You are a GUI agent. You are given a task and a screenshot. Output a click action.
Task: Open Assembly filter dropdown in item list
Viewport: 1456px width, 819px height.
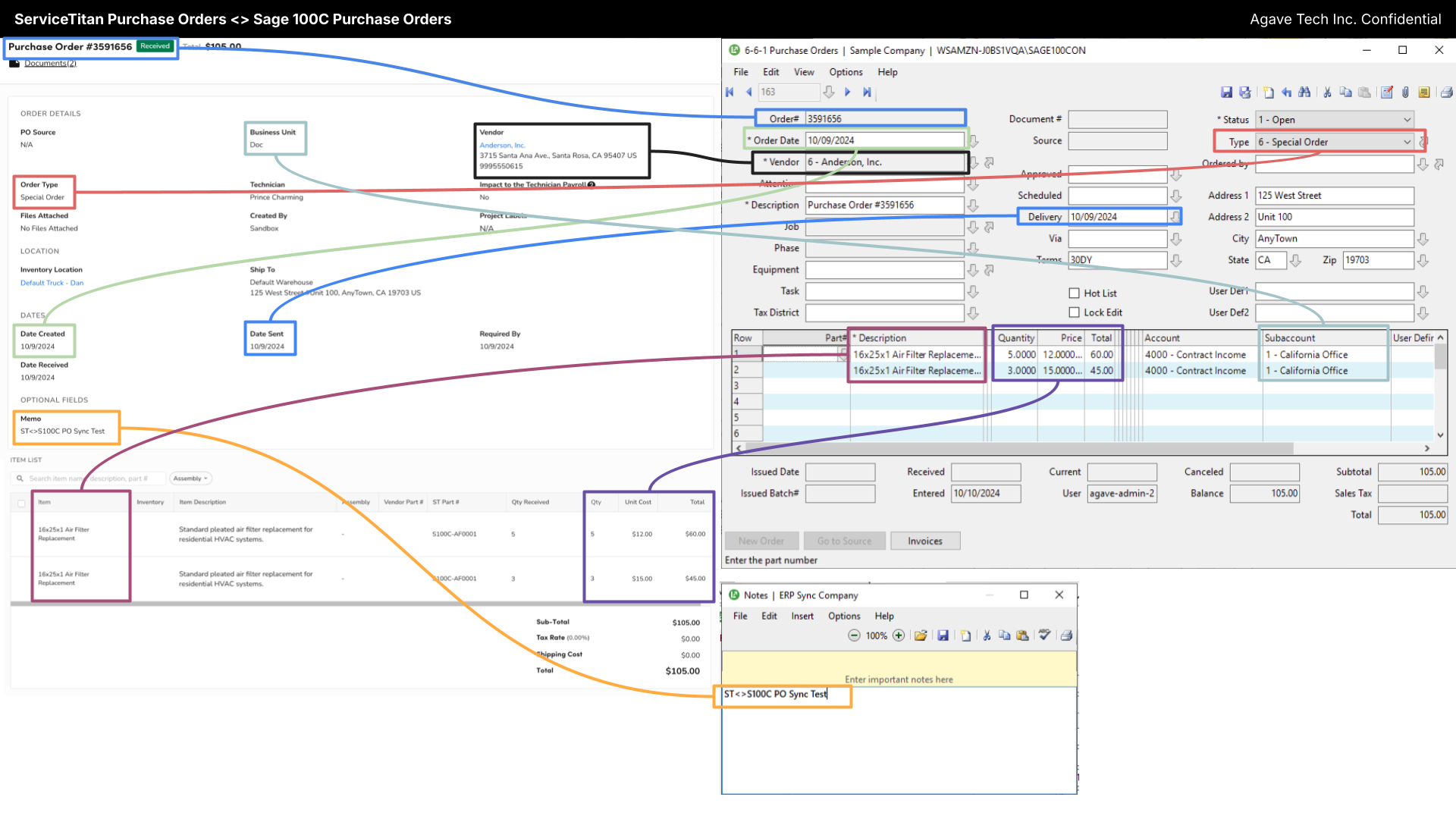point(190,479)
